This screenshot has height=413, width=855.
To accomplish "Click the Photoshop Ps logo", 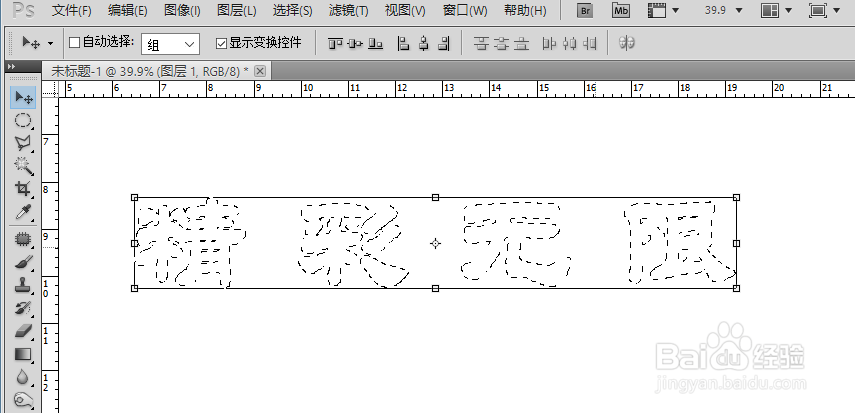I will 23,10.
